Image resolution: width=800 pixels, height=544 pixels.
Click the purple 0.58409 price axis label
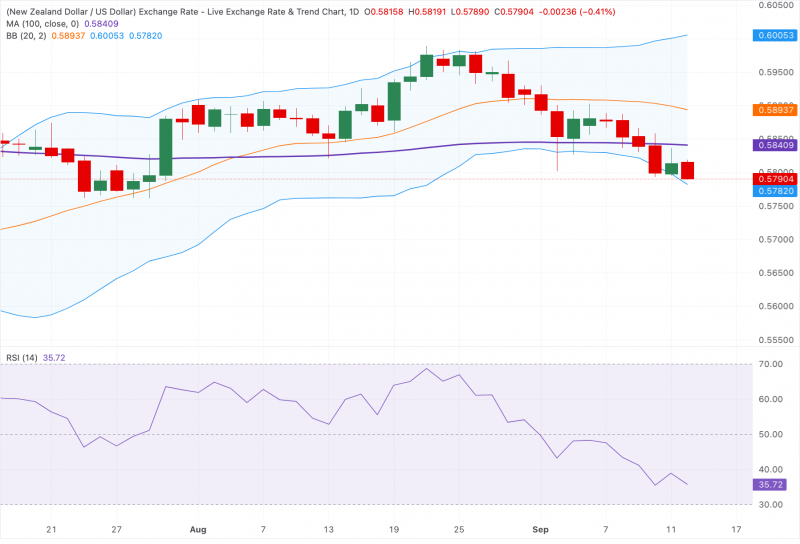(x=776, y=145)
